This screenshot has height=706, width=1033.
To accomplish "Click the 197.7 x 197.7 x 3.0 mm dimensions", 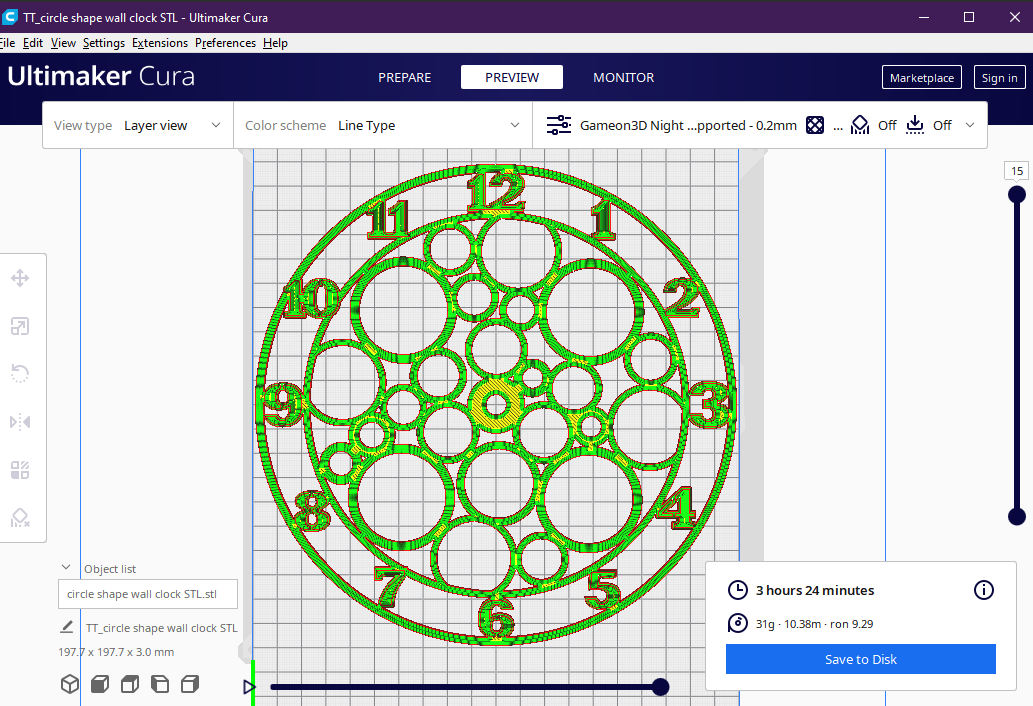I will 116,652.
